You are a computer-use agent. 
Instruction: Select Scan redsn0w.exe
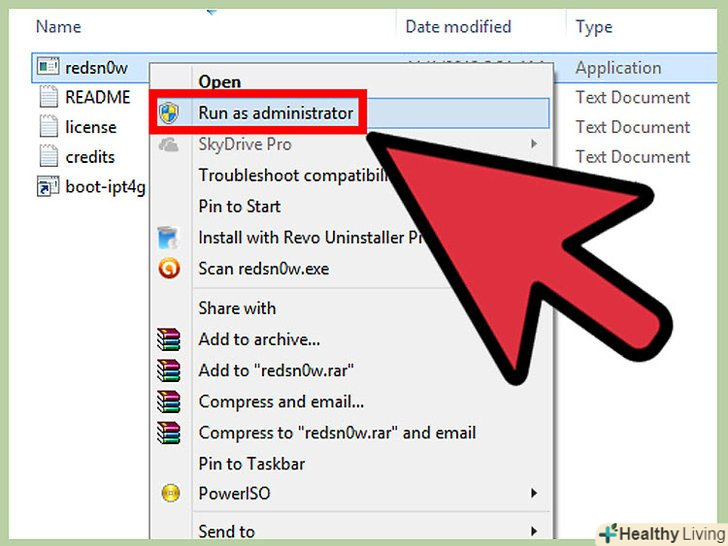tap(264, 268)
